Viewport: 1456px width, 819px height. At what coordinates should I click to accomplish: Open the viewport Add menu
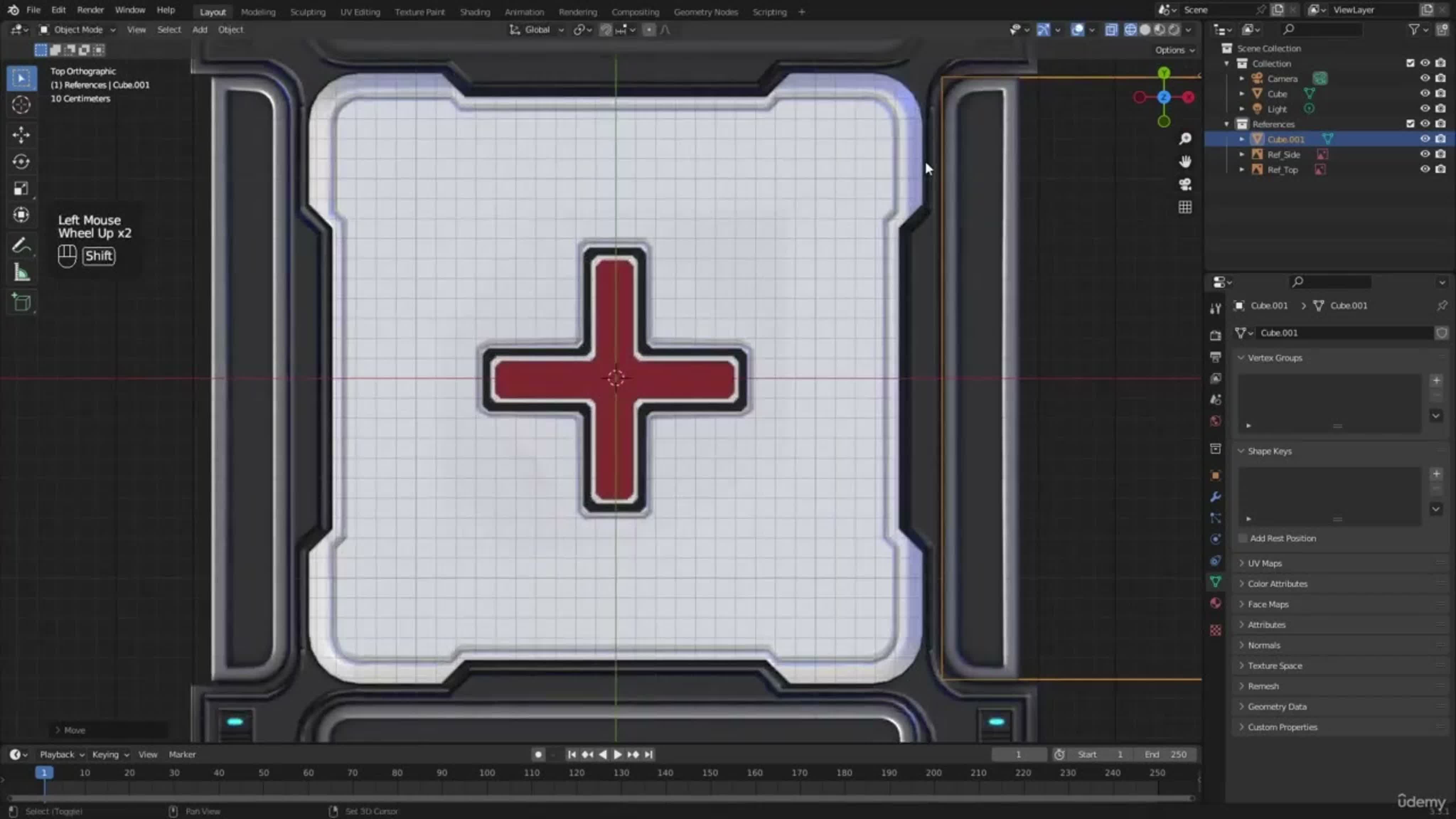click(199, 30)
